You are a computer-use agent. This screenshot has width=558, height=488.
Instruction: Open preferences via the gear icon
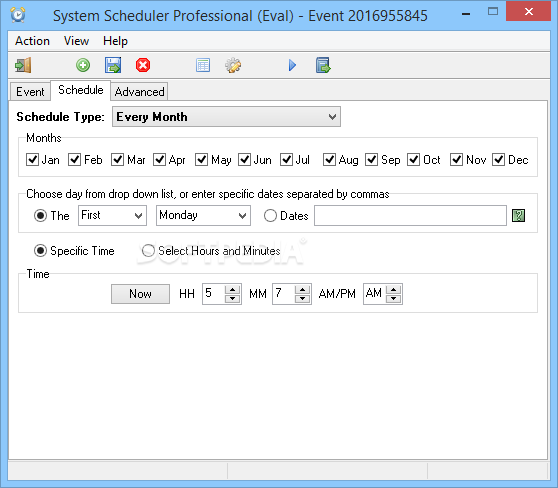(233, 65)
